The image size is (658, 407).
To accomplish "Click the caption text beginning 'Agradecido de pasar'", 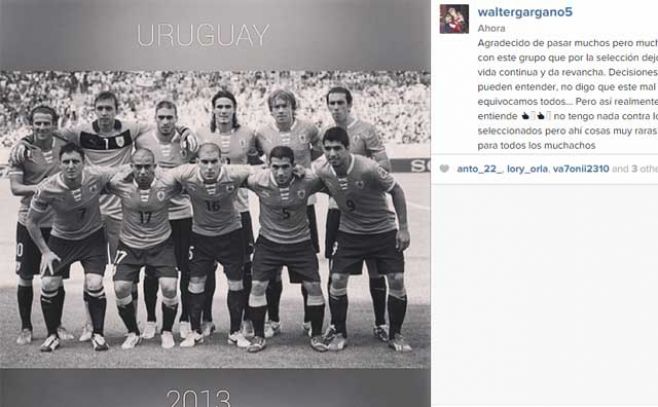I will coord(567,94).
